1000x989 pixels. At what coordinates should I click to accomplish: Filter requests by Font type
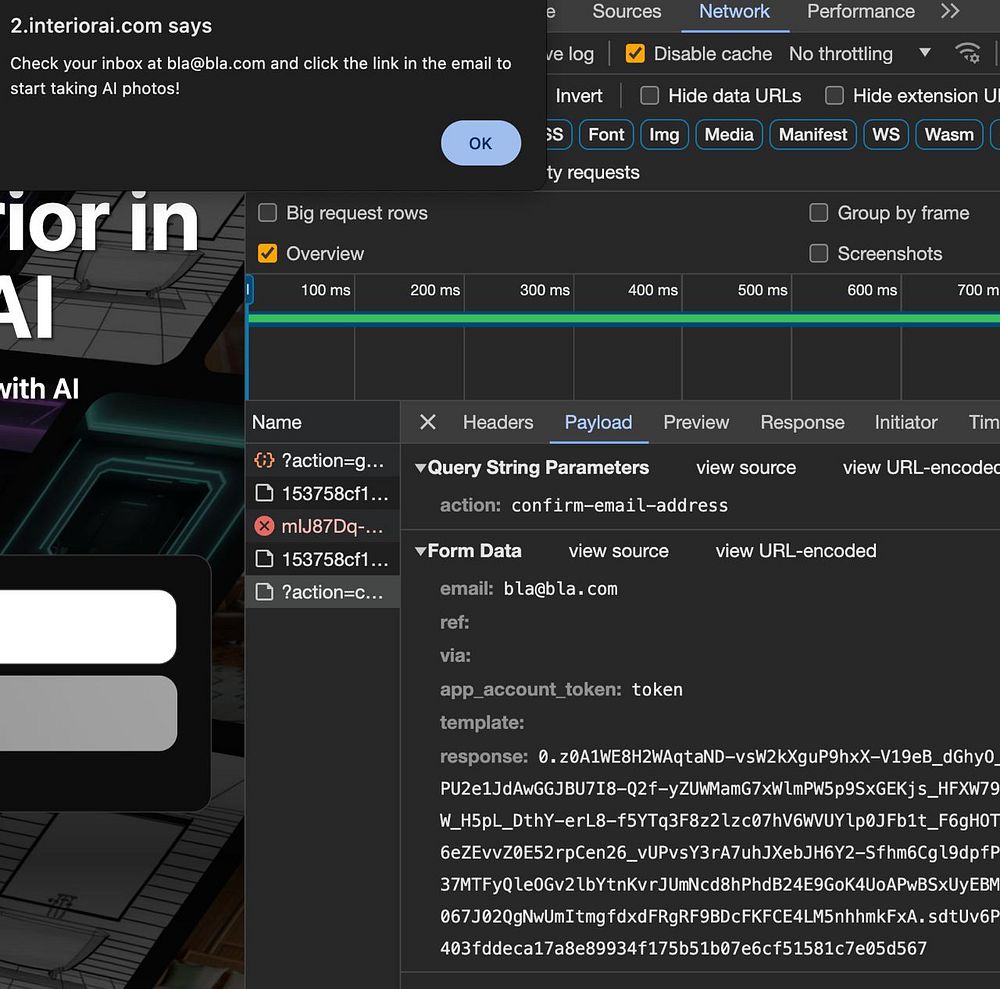tap(606, 135)
